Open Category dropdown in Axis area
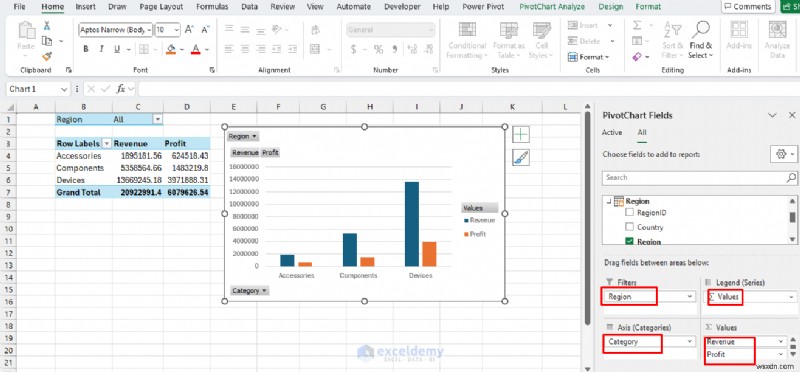The width and height of the screenshot is (800, 372). click(690, 341)
